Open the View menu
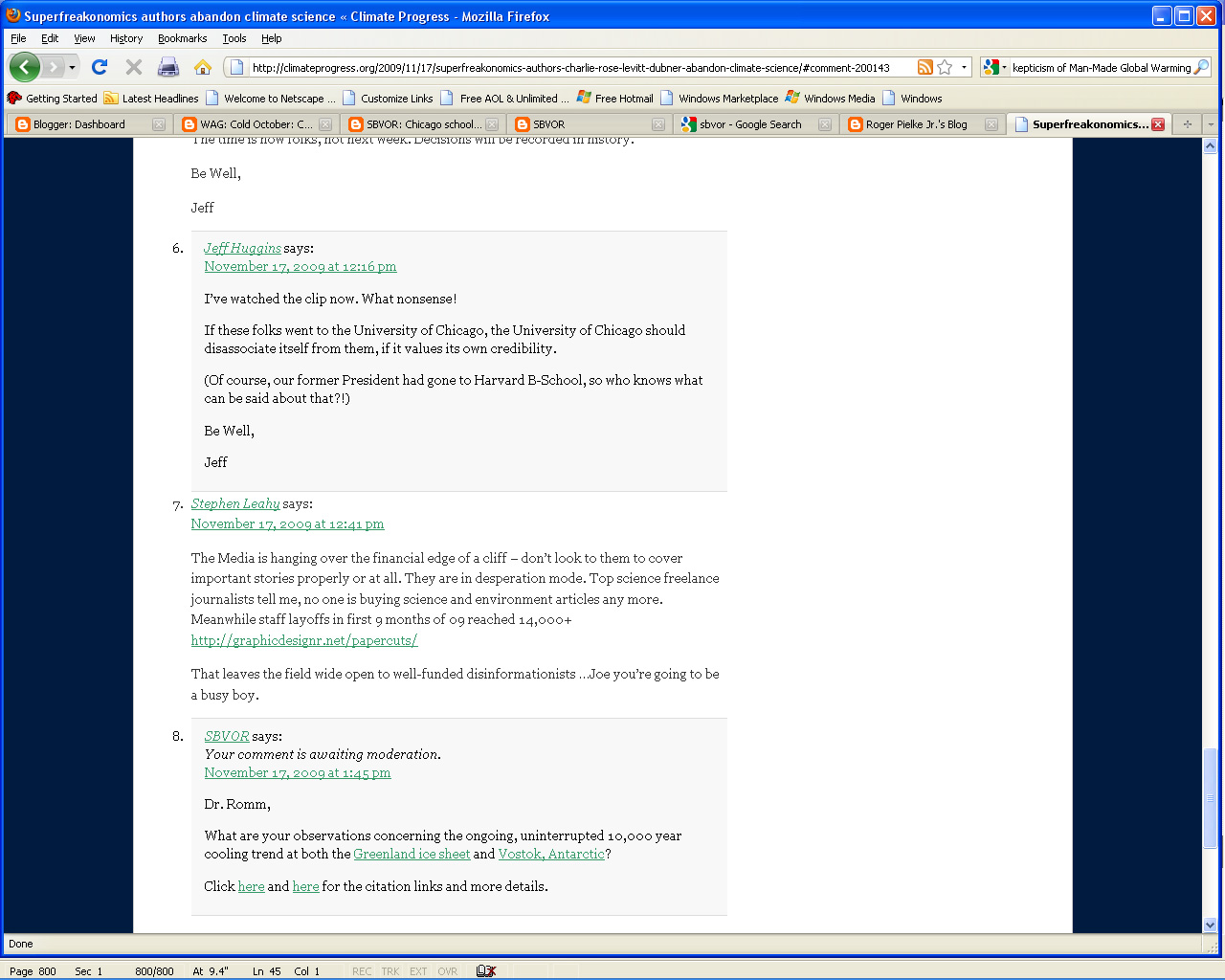Screen dimensions: 1225x980 coord(84,38)
